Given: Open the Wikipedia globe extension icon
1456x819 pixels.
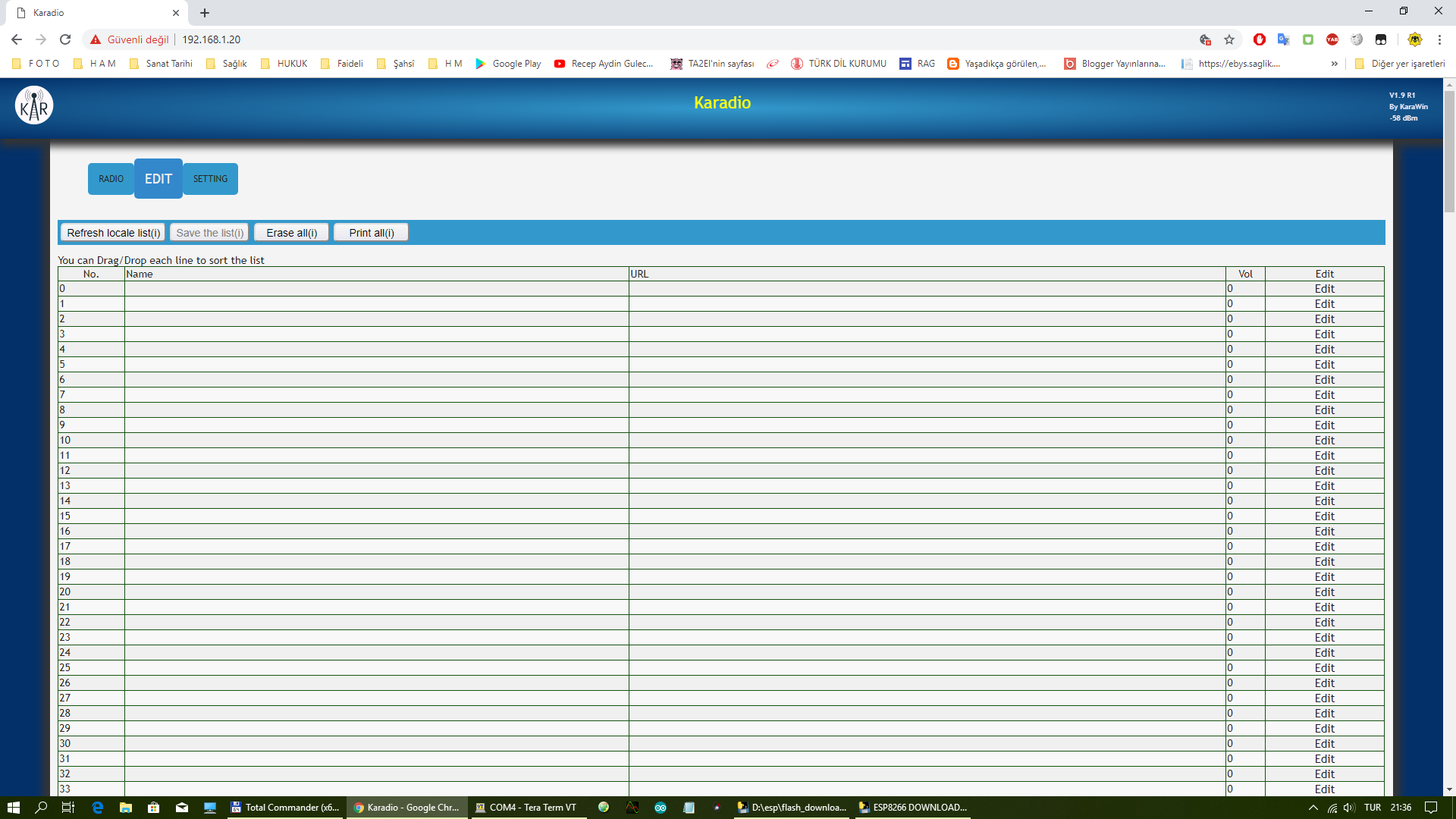Looking at the screenshot, I should coord(1357,39).
